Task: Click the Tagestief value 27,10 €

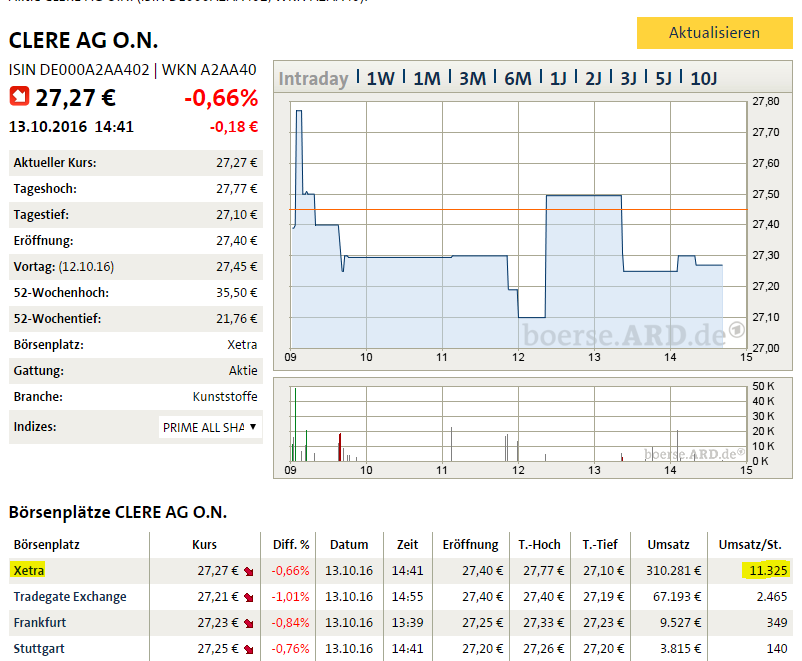Action: pyautogui.click(x=236, y=215)
